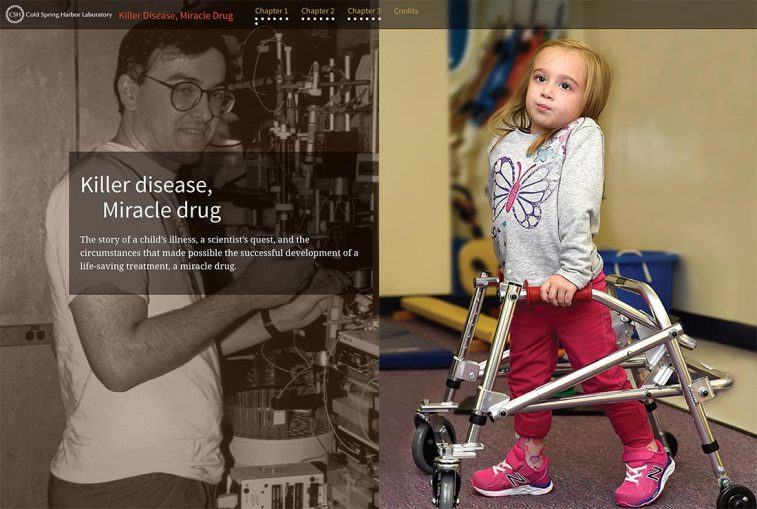Screen dimensions: 757x509
Task: Select the second dot under Chapter 2
Action: click(x=308, y=19)
